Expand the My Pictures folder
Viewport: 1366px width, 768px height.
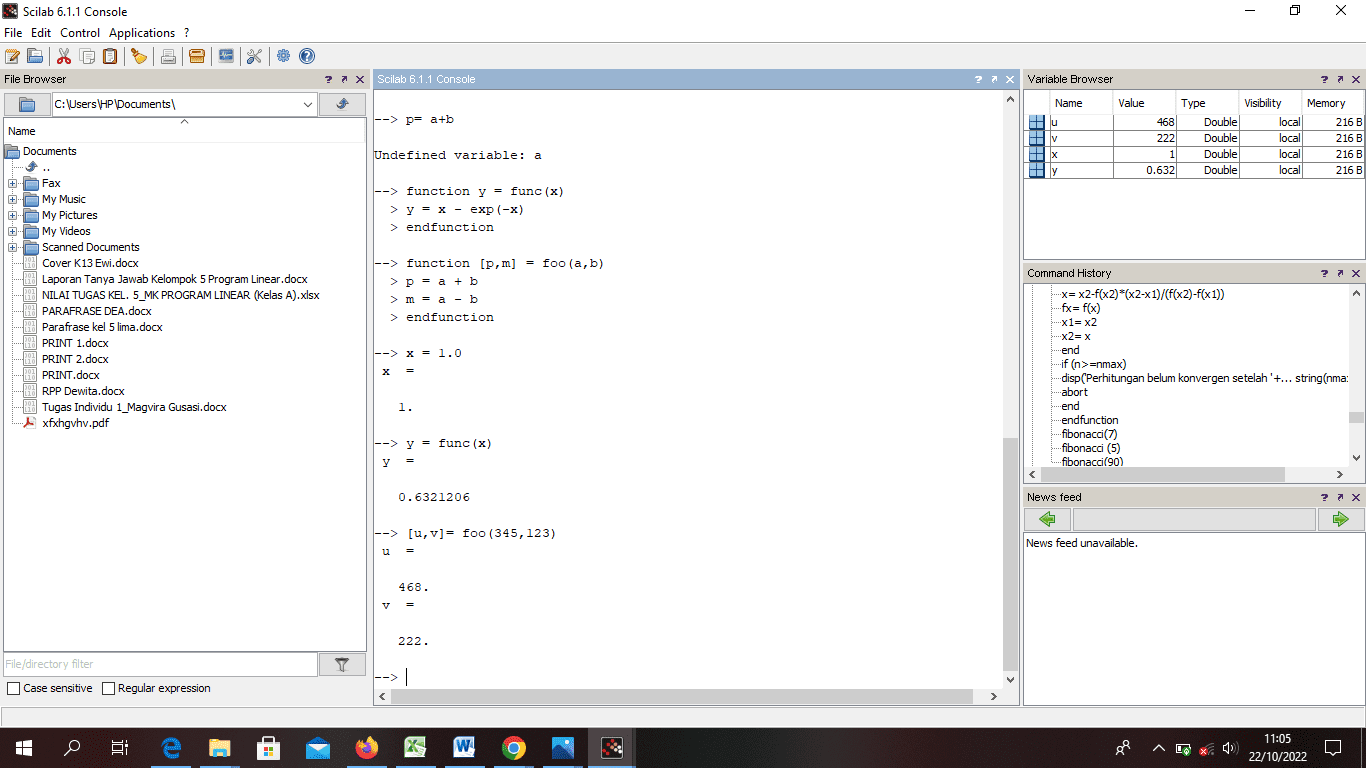[x=12, y=215]
